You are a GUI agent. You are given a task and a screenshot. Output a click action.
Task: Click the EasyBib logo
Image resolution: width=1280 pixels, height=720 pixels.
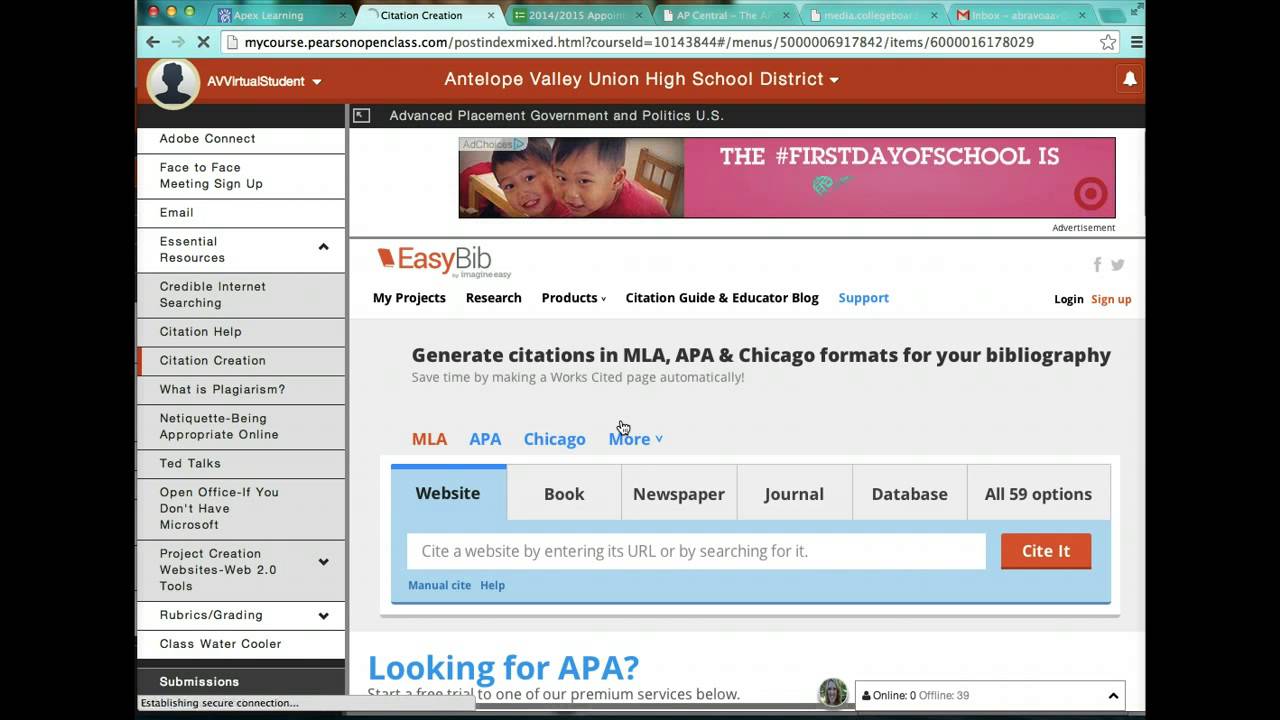pos(444,262)
